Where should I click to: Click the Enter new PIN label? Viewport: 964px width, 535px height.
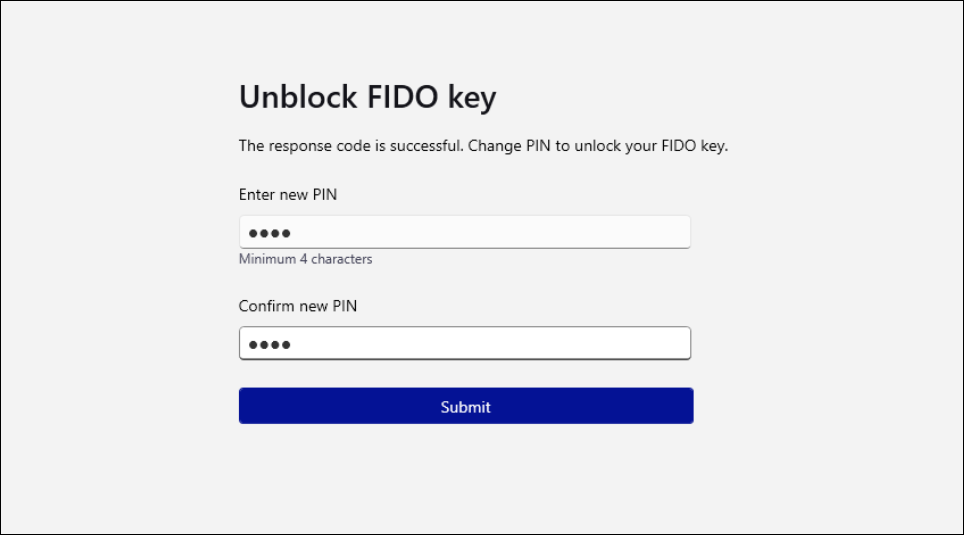pyautogui.click(x=287, y=195)
